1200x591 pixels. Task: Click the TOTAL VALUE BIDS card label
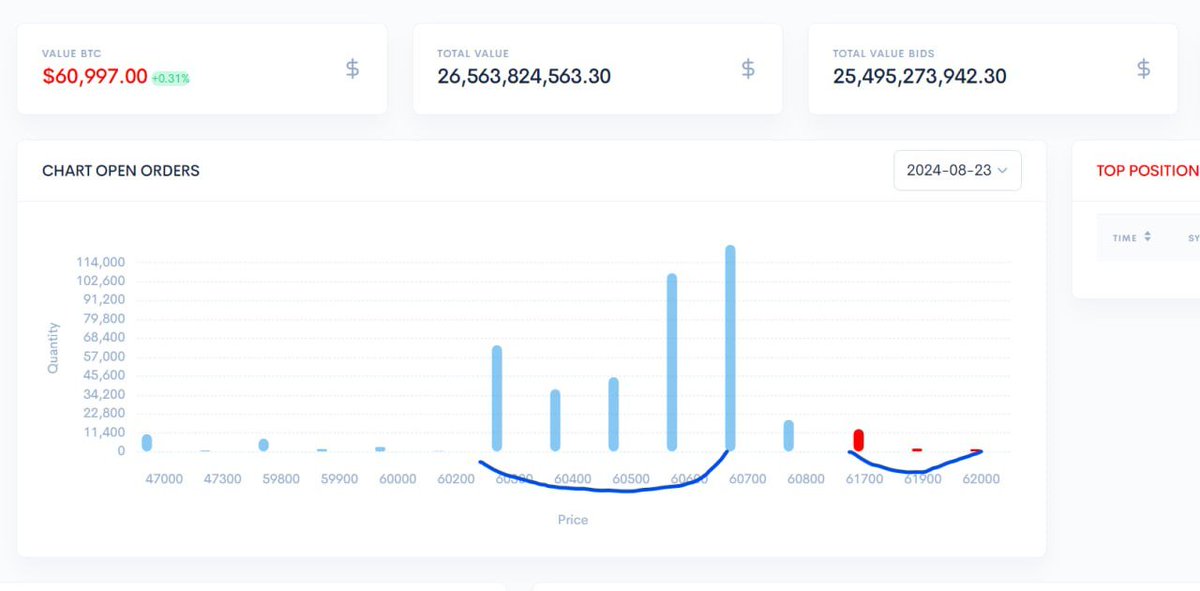point(884,53)
